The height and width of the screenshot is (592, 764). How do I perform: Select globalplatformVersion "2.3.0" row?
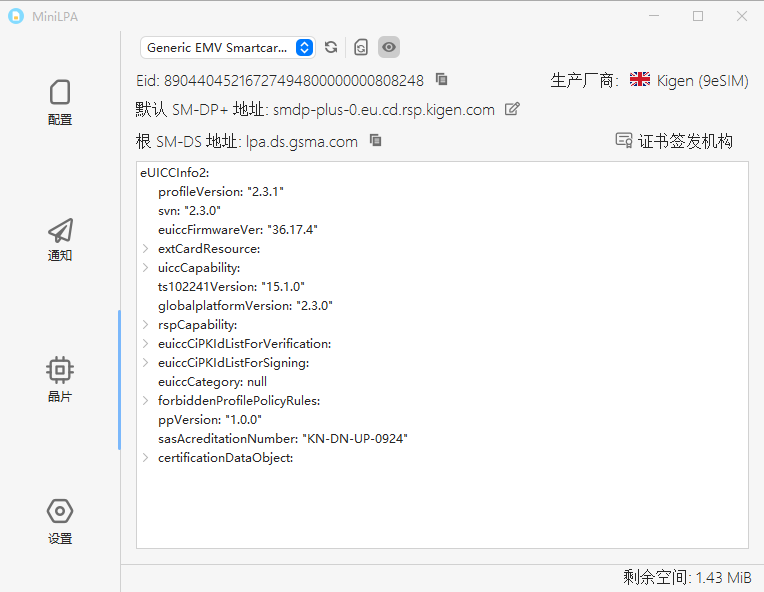coord(245,306)
